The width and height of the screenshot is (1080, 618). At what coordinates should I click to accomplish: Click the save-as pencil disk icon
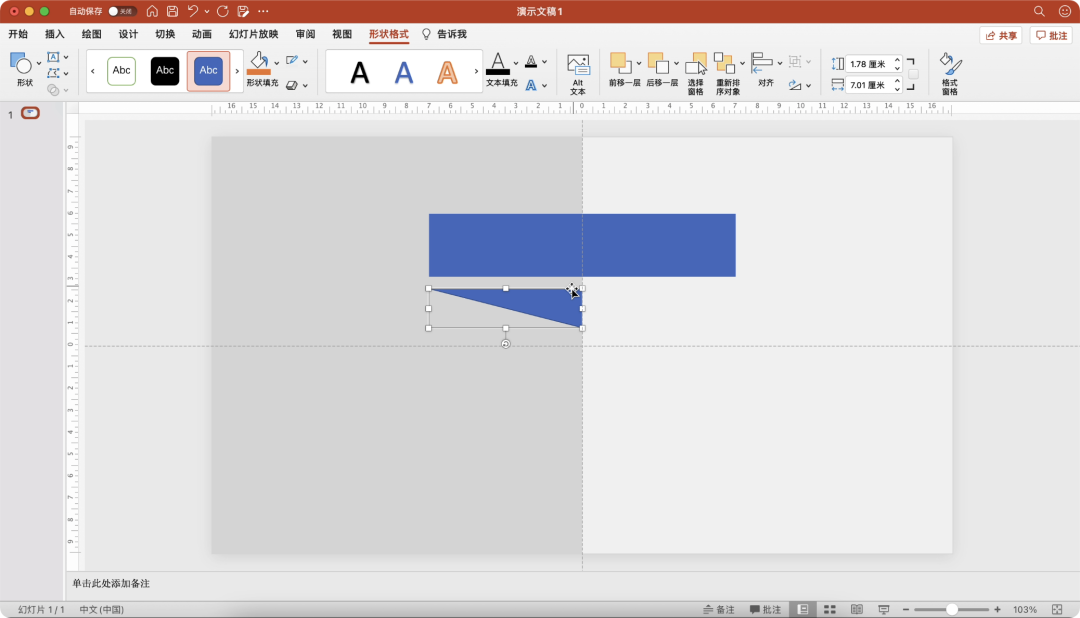click(242, 11)
